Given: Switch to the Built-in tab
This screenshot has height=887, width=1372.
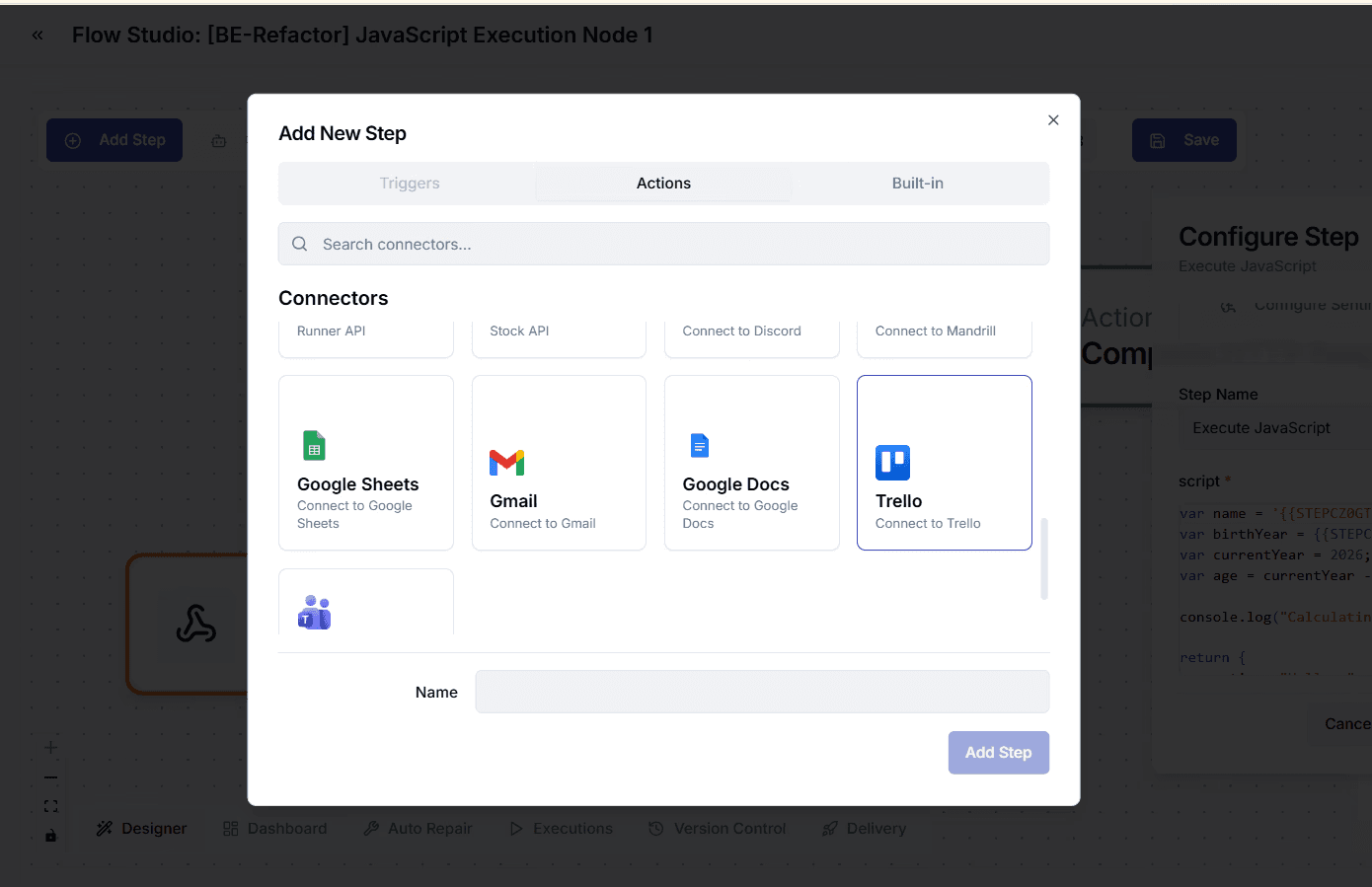Looking at the screenshot, I should pyautogui.click(x=918, y=184).
